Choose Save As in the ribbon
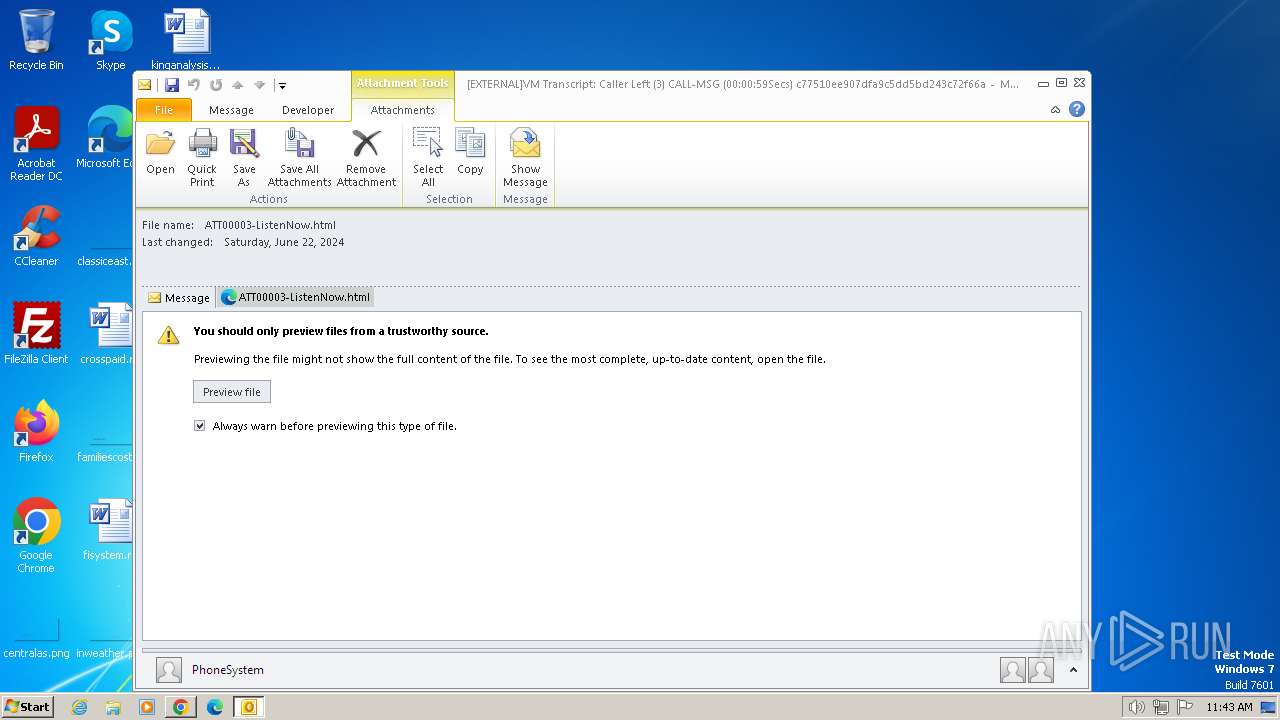The width and height of the screenshot is (1280, 720). [244, 158]
